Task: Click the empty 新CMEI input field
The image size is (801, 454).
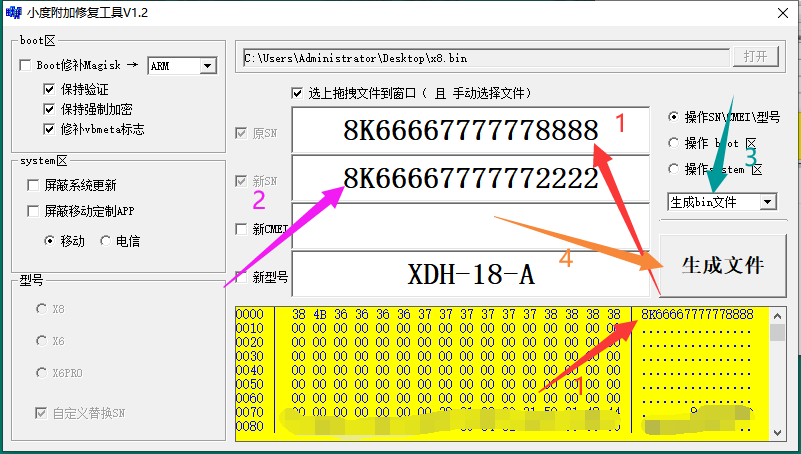Action: coord(470,226)
